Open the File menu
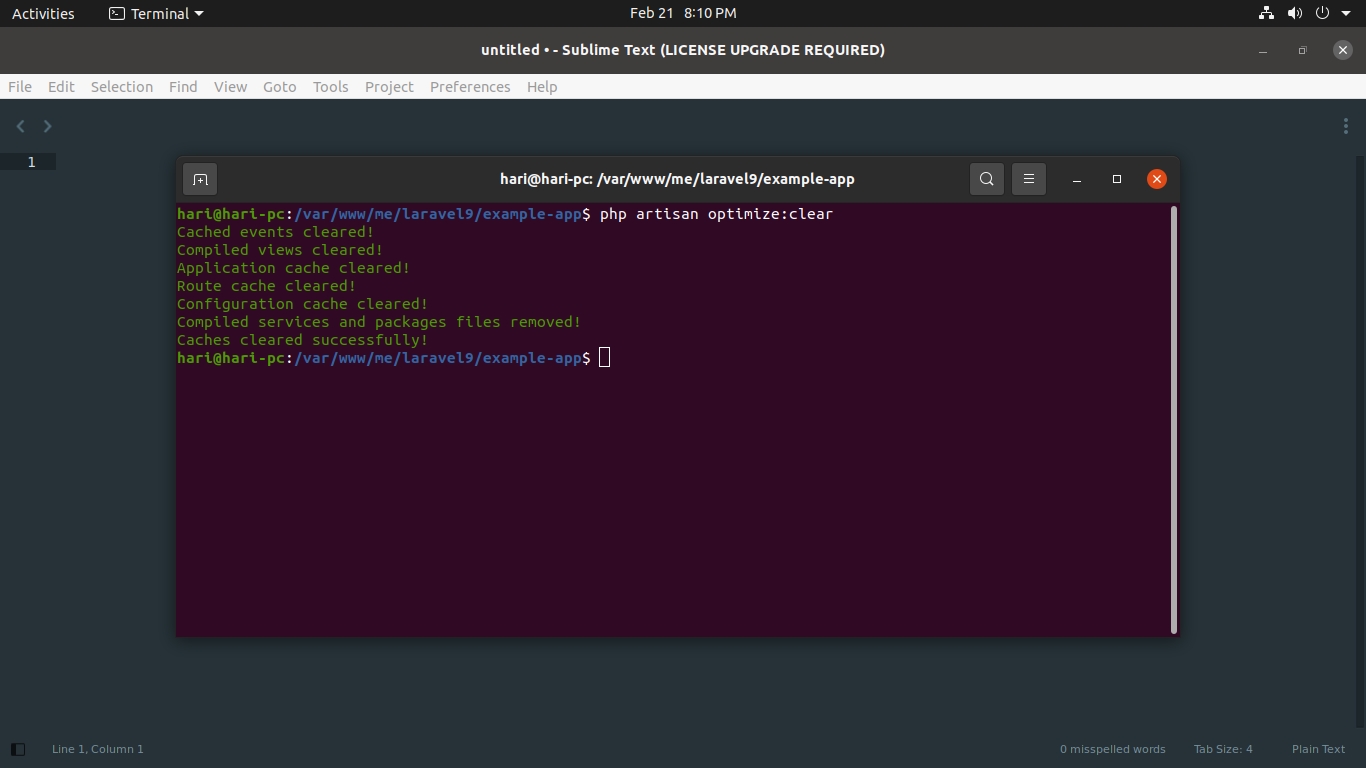The width and height of the screenshot is (1366, 768). pos(20,87)
